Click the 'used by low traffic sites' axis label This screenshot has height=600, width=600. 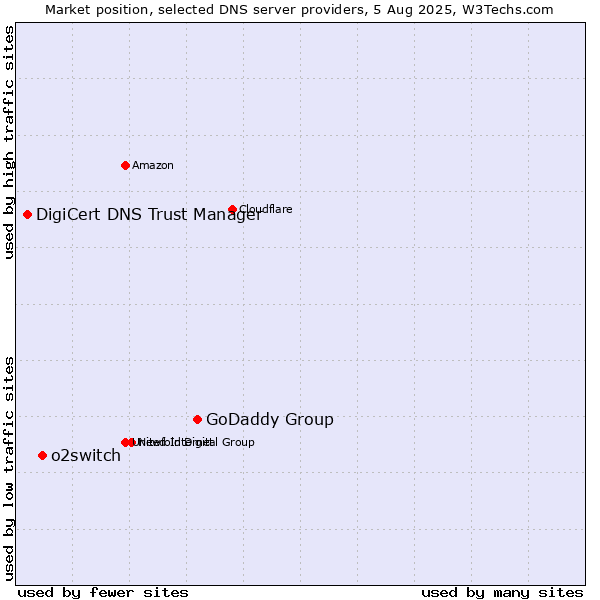9,469
